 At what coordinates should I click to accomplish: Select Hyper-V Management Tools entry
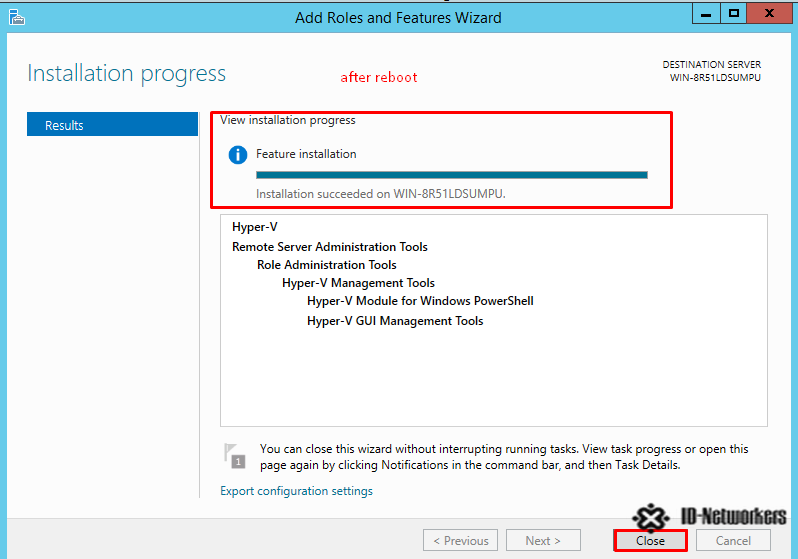click(x=358, y=283)
